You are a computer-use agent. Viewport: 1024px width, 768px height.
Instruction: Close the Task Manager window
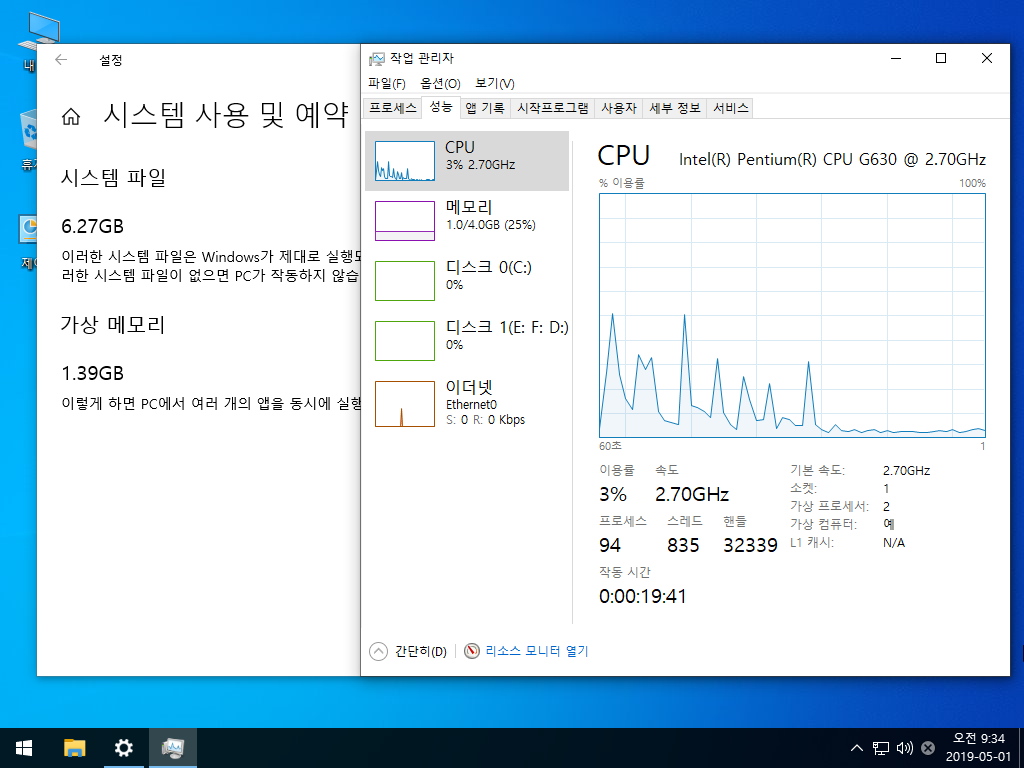(987, 58)
